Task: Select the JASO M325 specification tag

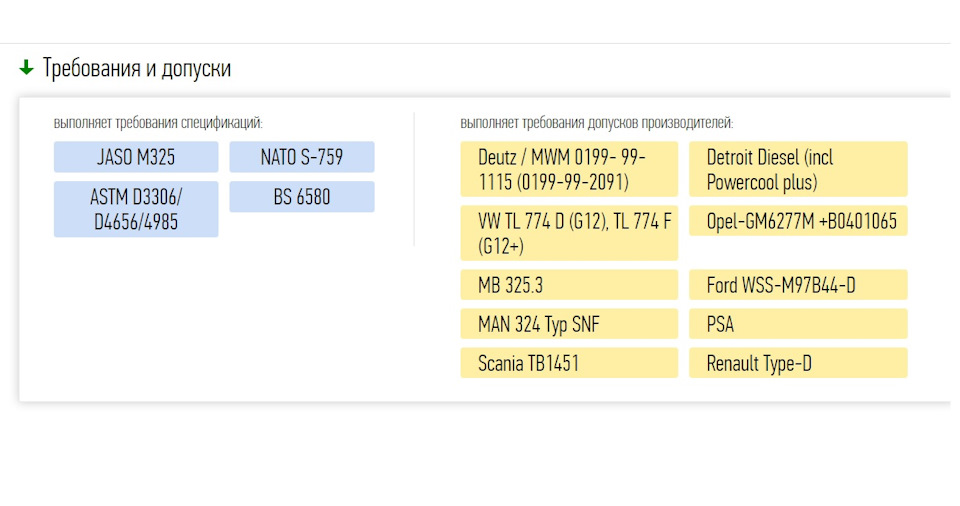Action: 136,157
